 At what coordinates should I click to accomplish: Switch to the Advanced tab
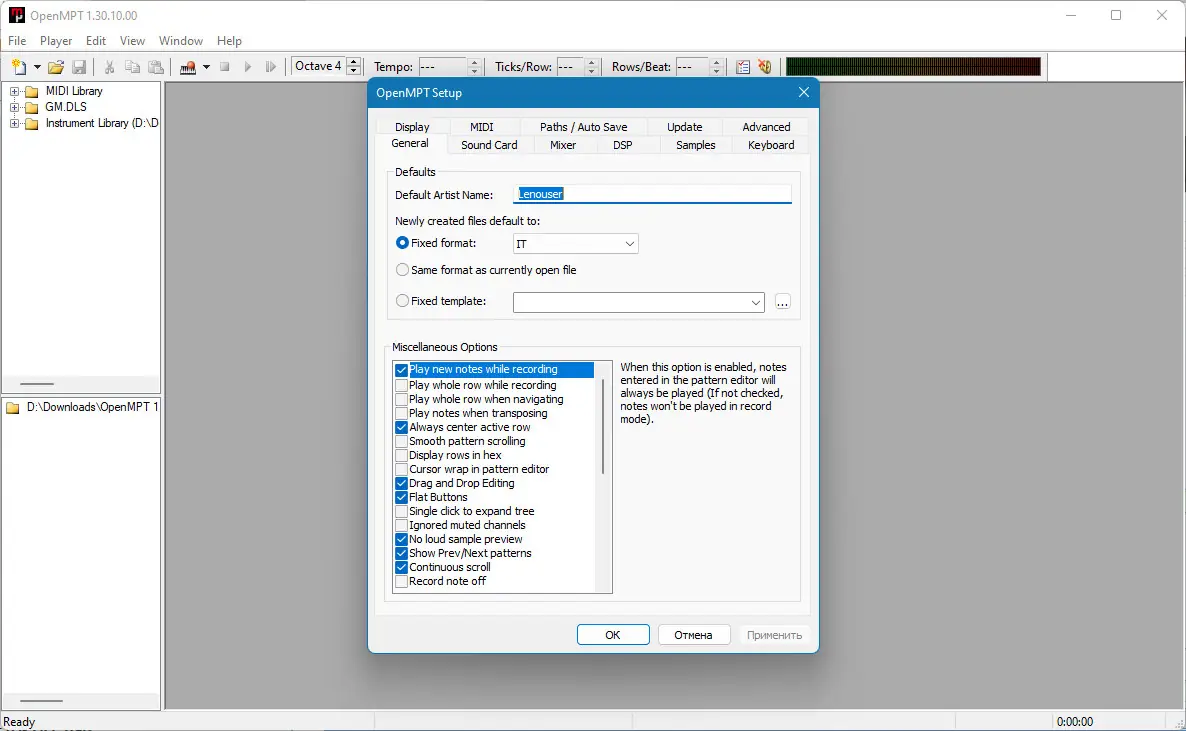click(766, 127)
